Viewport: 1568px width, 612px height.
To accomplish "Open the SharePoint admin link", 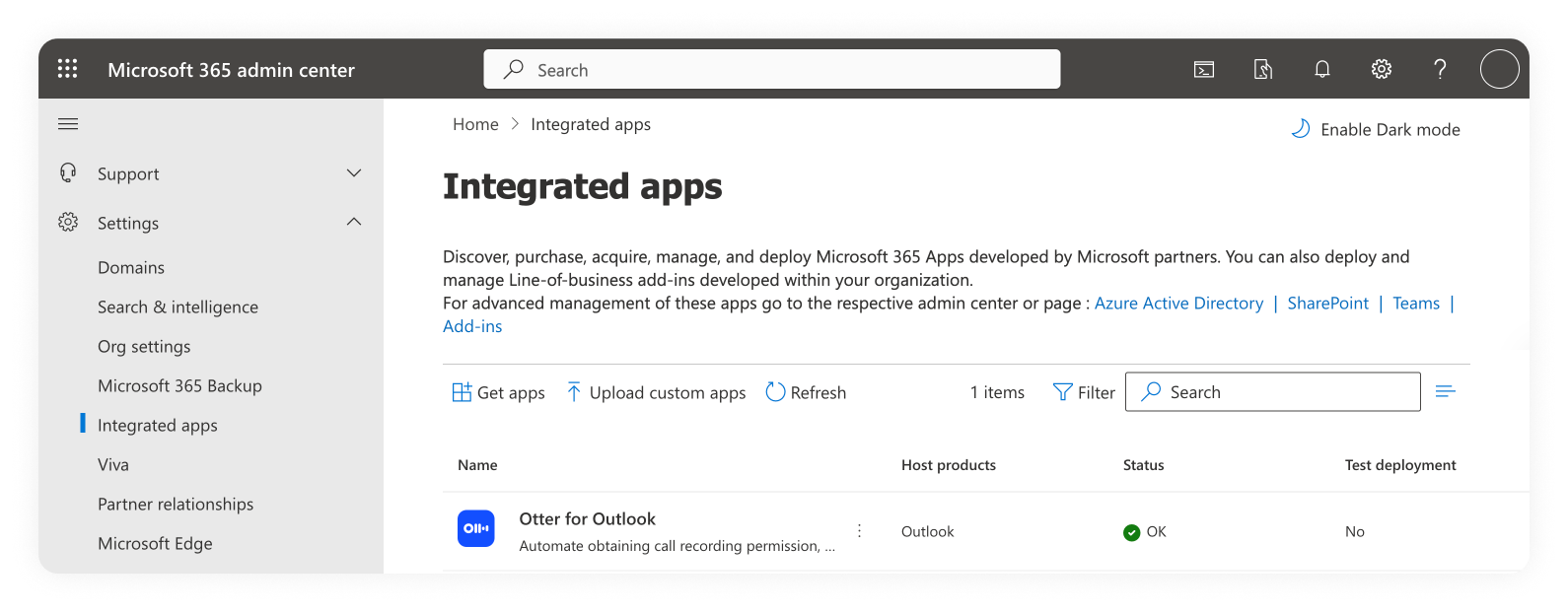I will pyautogui.click(x=1327, y=303).
